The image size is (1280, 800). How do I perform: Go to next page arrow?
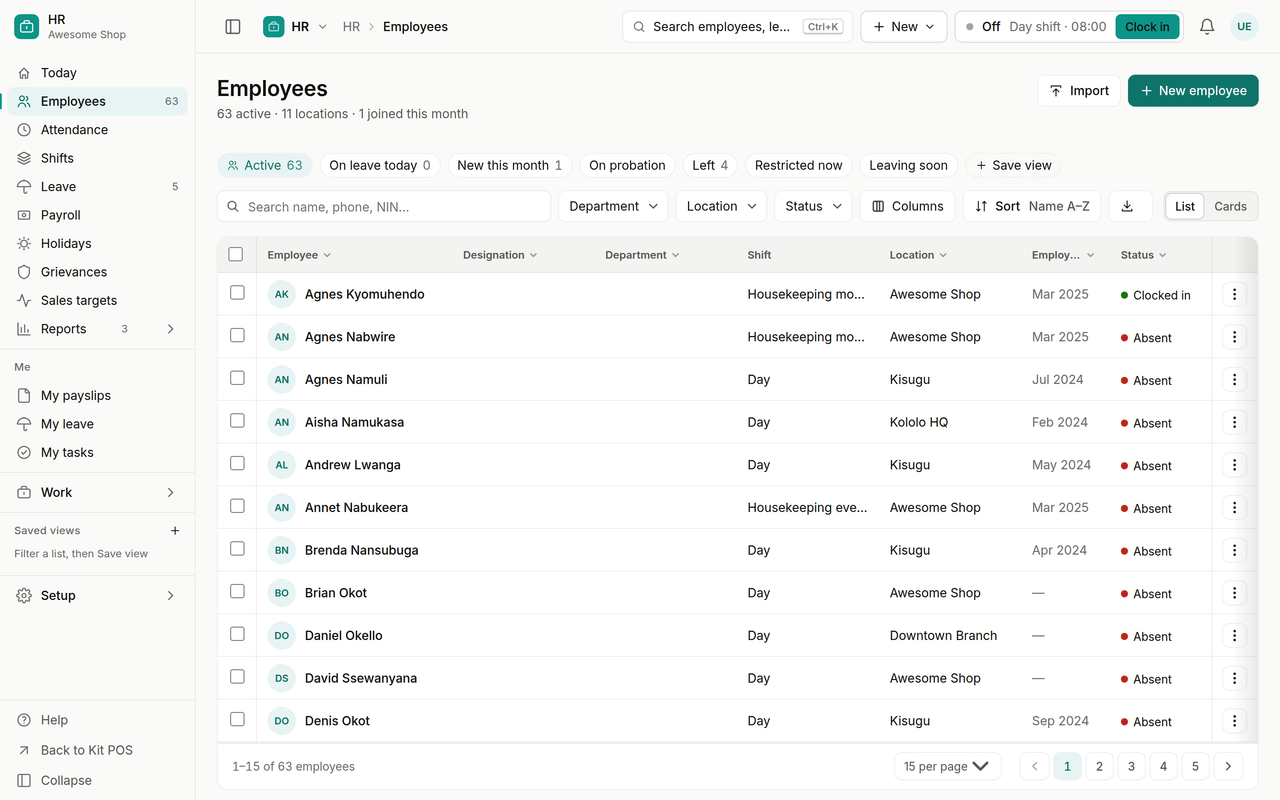tap(1227, 766)
